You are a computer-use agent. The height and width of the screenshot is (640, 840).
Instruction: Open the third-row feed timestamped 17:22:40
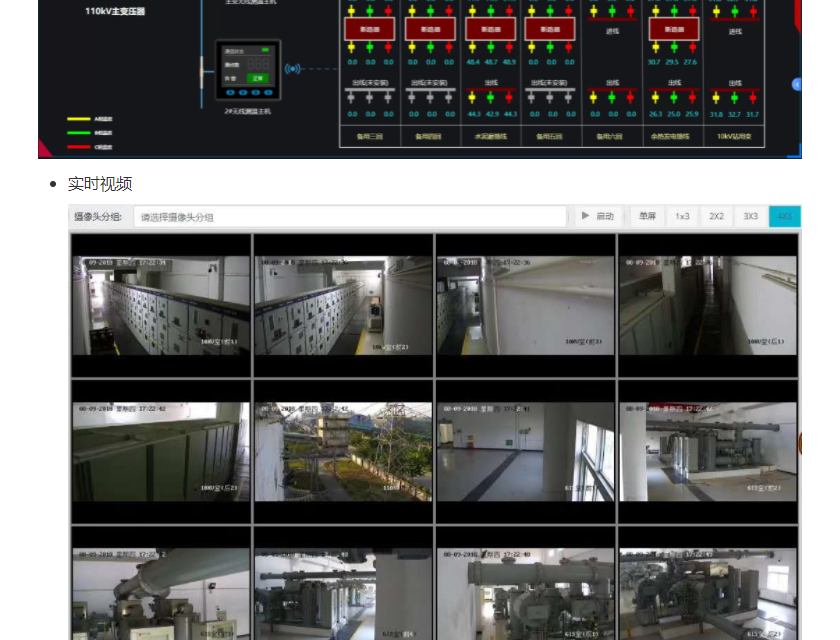click(x=526, y=584)
